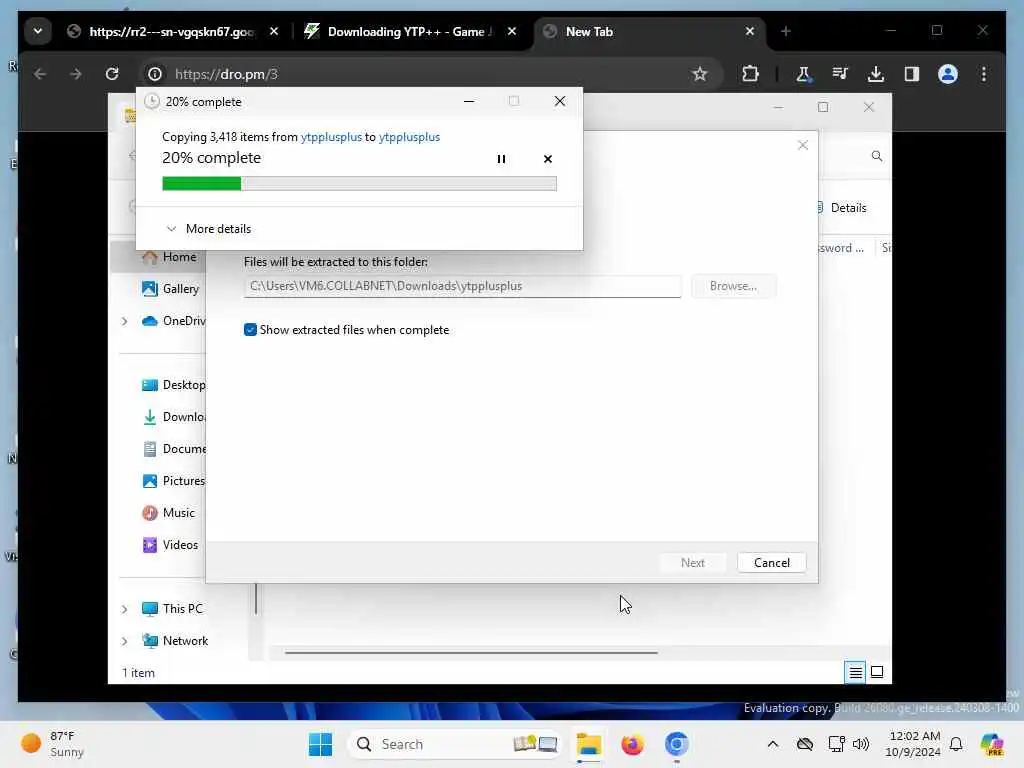Switch to details list view icon

tap(856, 672)
